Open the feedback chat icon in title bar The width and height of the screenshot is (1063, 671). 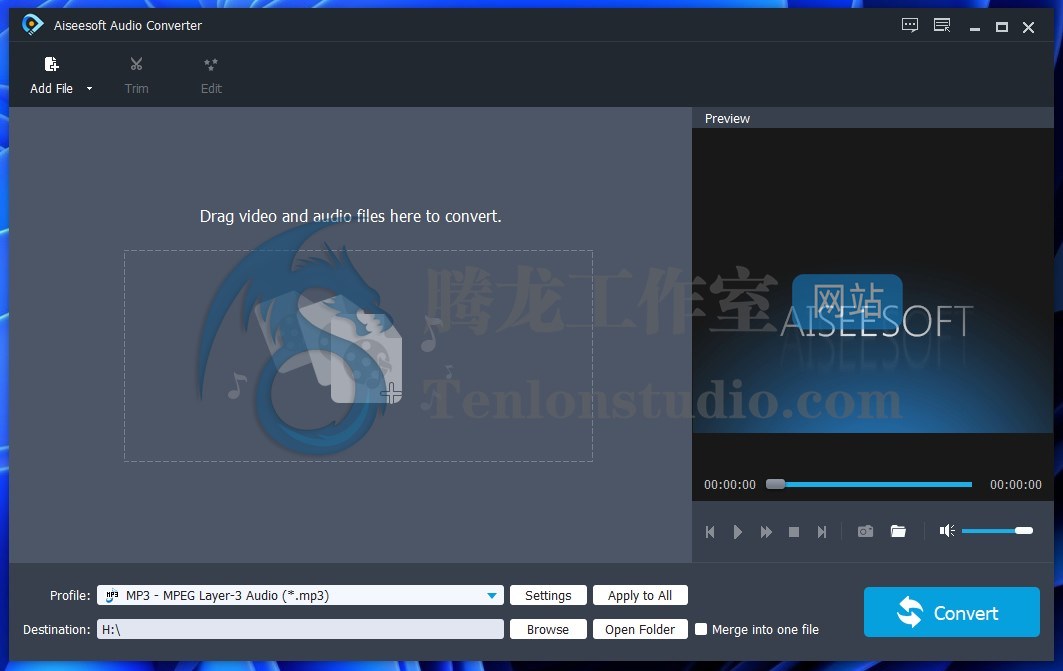910,26
